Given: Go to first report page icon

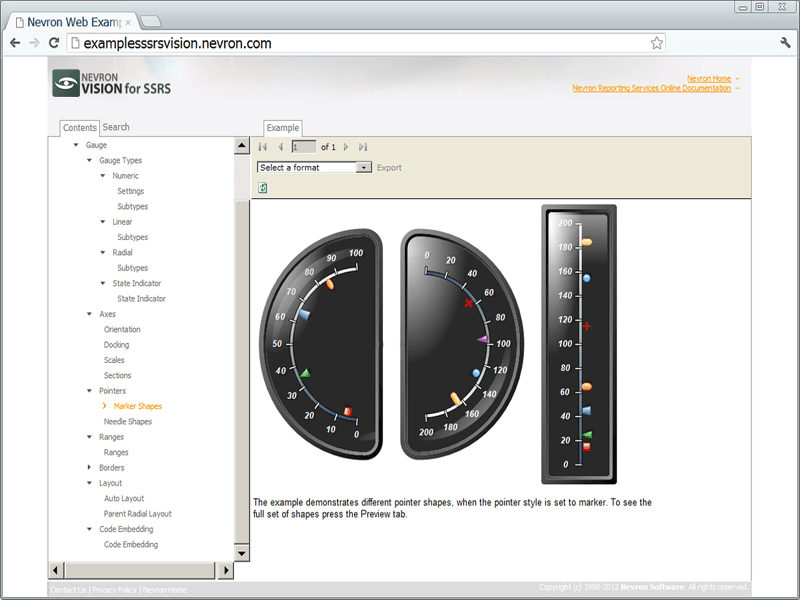Looking at the screenshot, I should (x=263, y=147).
